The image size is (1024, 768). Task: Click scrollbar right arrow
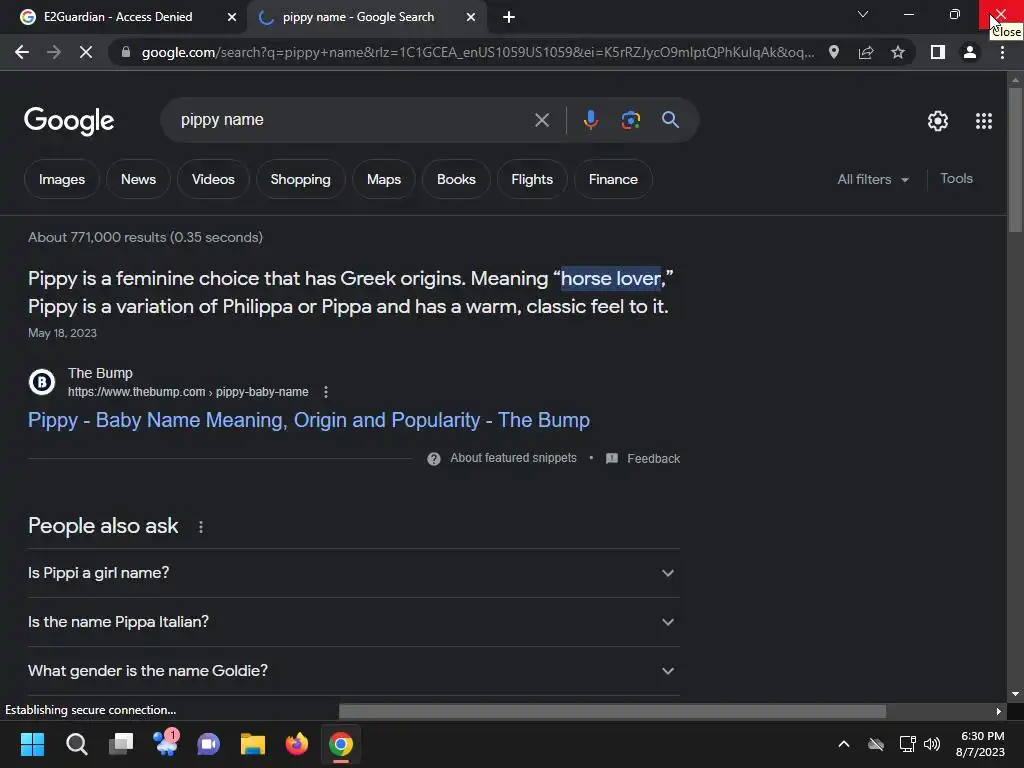(x=999, y=711)
